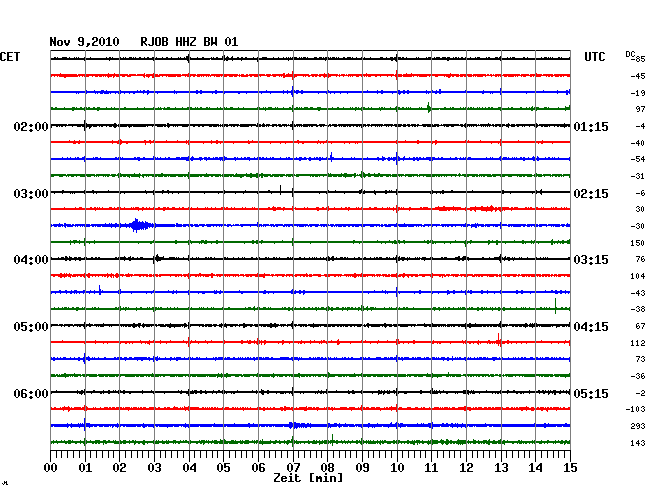Click minute axis label '04'
650x494 pixels.
[x=189, y=467]
